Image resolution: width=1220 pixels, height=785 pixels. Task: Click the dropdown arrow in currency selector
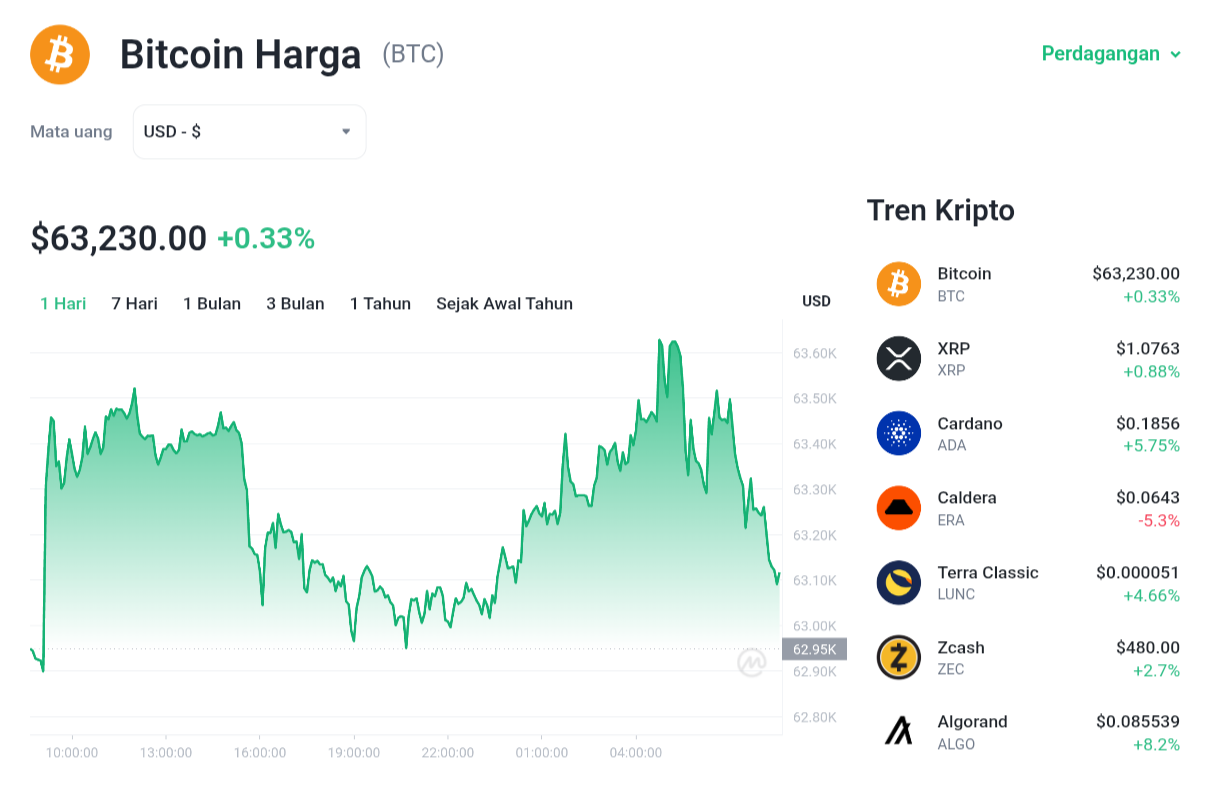pyautogui.click(x=346, y=132)
